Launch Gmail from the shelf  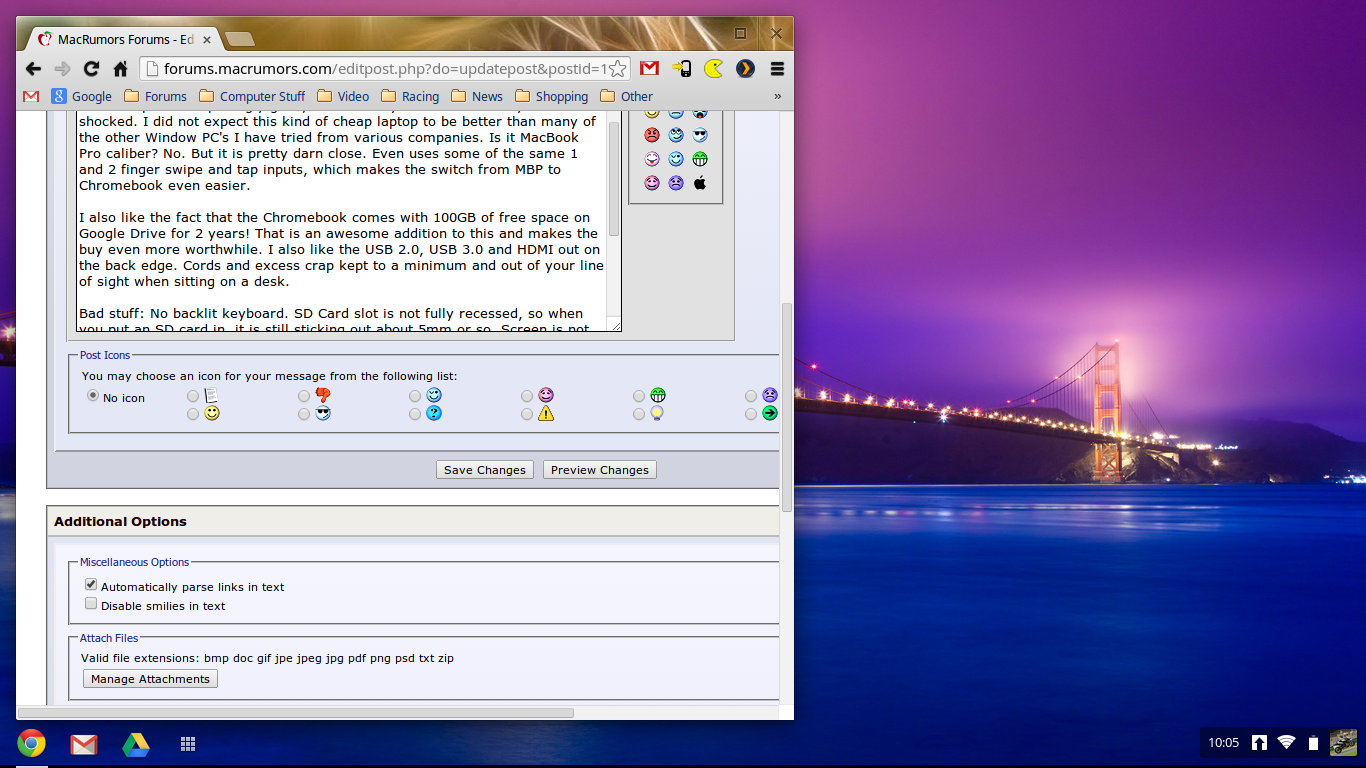pos(84,744)
